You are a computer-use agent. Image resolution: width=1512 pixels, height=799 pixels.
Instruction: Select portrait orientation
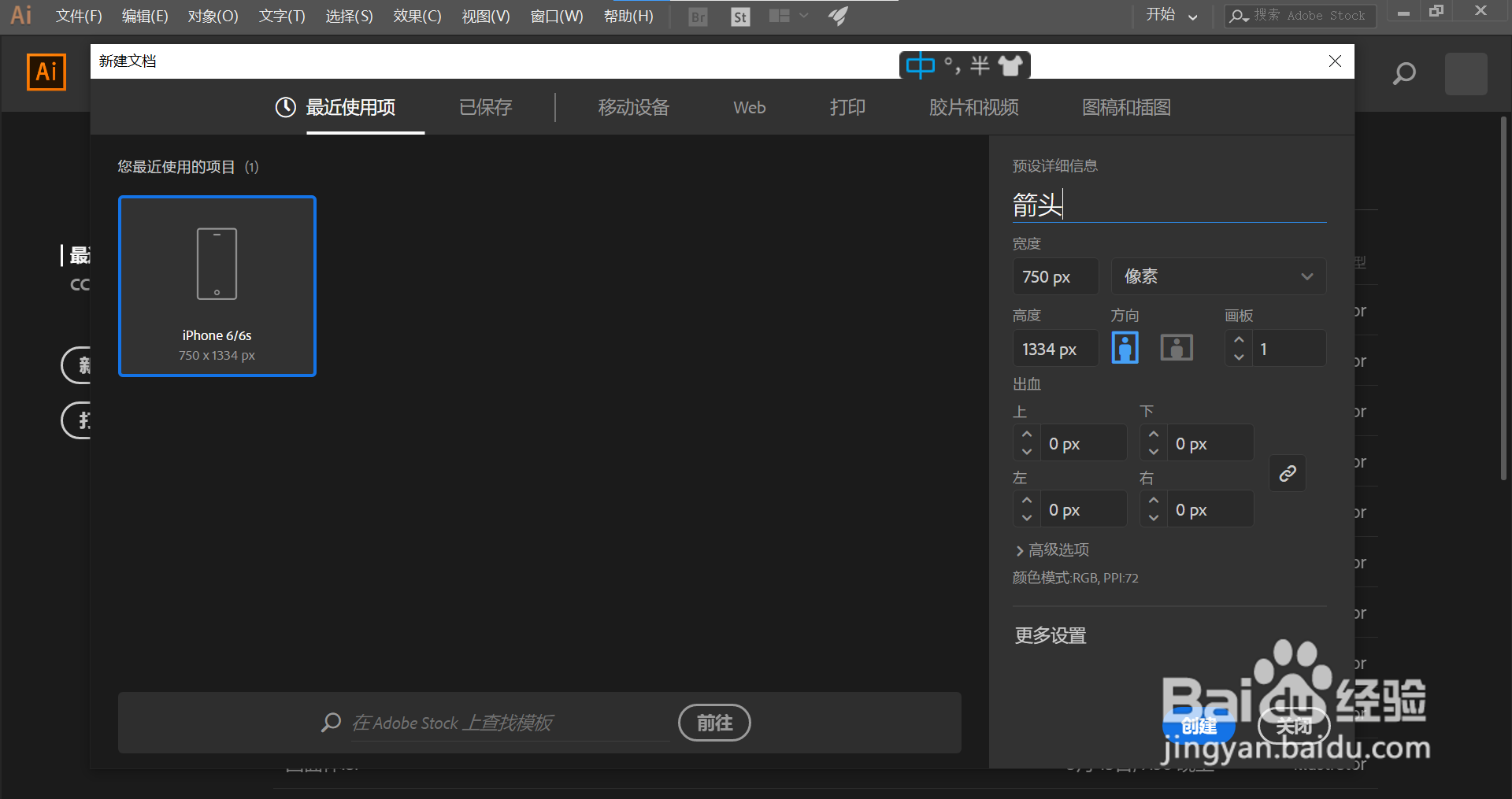point(1125,348)
